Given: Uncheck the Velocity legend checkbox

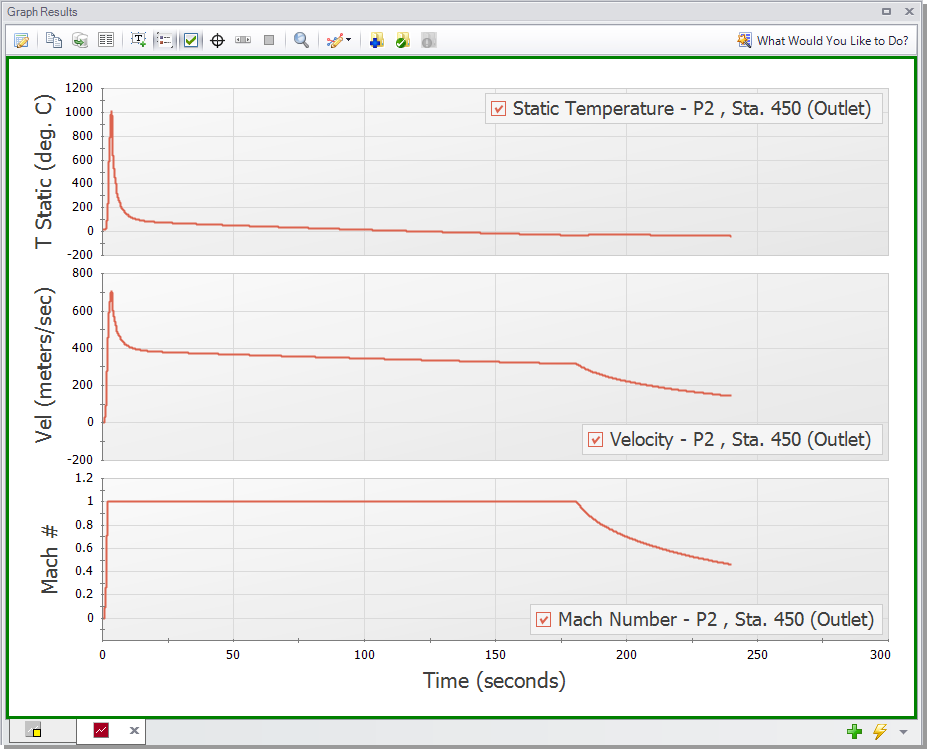Looking at the screenshot, I should pos(596,439).
